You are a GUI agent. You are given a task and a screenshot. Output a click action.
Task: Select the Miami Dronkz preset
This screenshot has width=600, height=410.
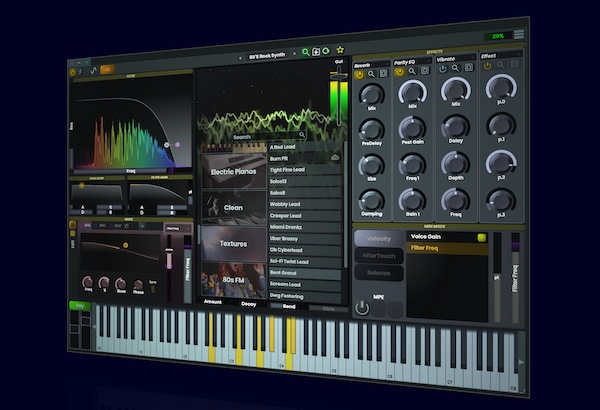(305, 227)
